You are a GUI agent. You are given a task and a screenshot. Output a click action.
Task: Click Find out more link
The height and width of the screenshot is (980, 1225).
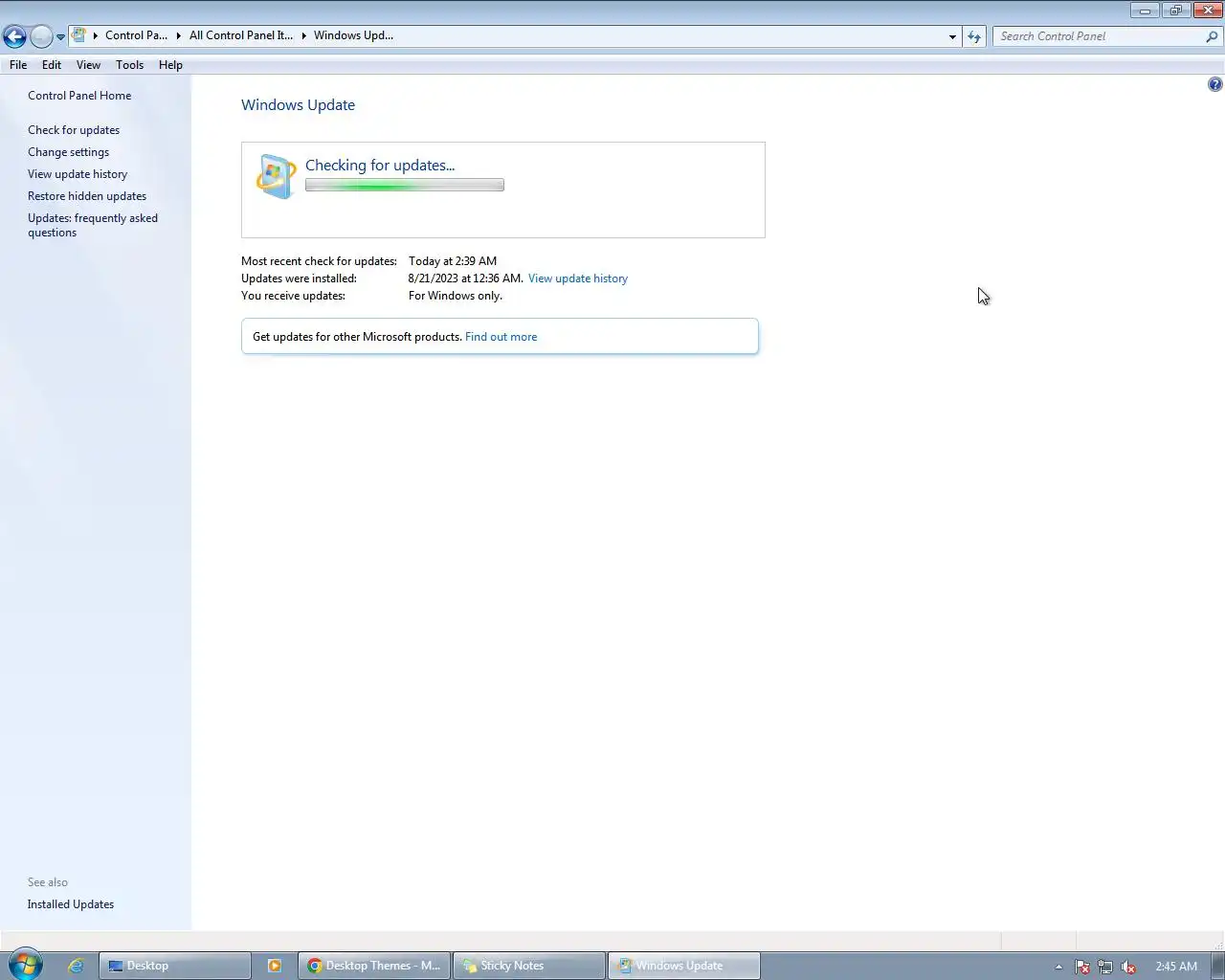[x=501, y=337]
